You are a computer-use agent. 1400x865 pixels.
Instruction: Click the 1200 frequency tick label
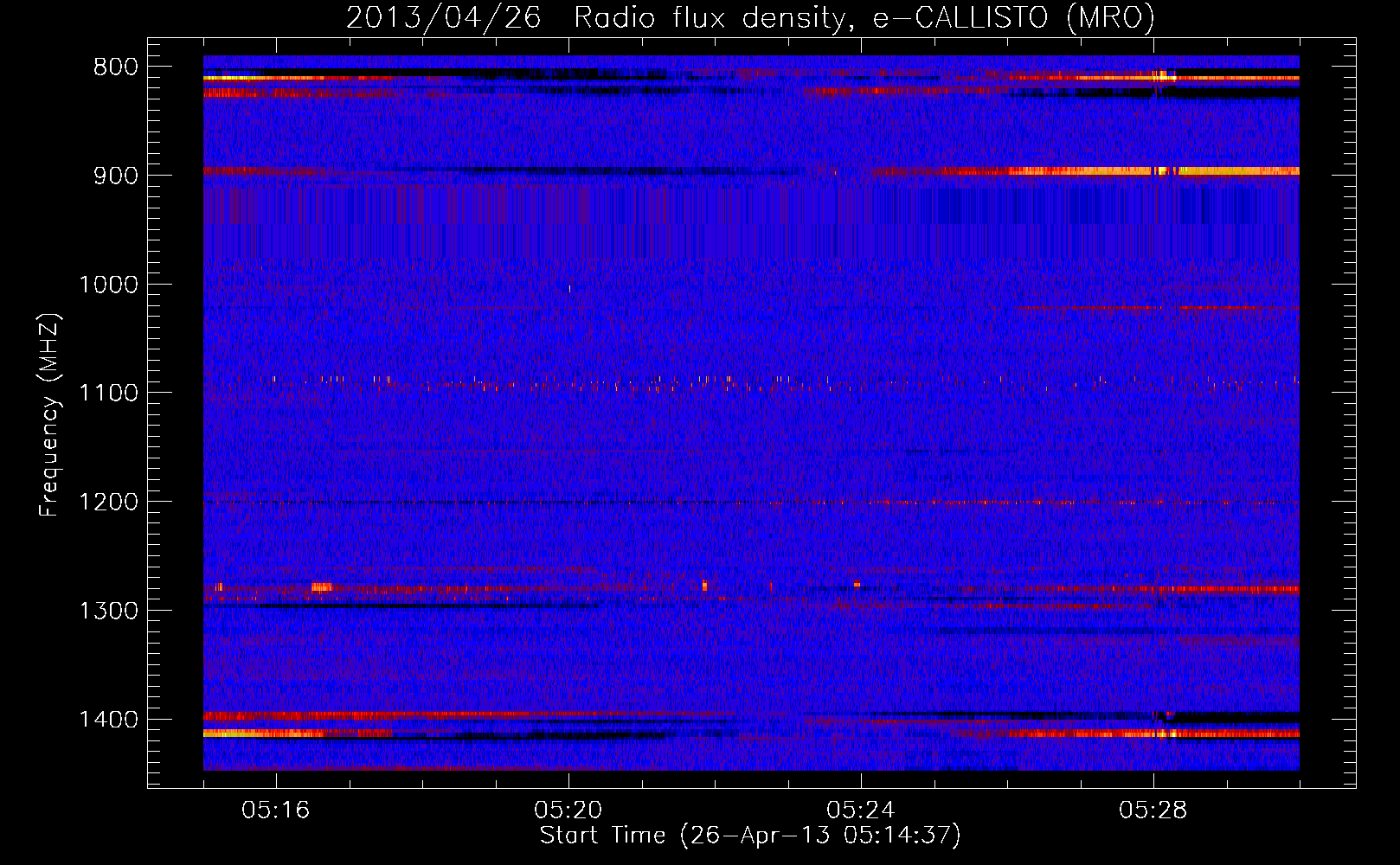(x=108, y=503)
